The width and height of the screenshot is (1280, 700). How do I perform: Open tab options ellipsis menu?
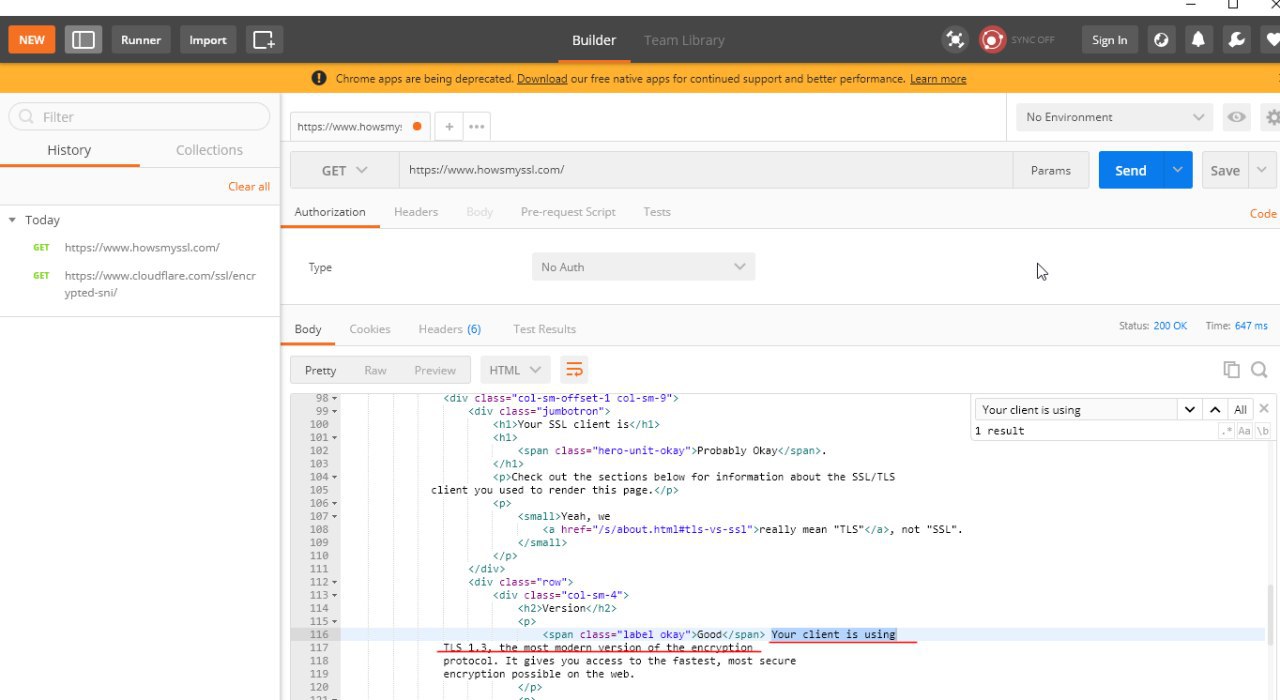(476, 127)
